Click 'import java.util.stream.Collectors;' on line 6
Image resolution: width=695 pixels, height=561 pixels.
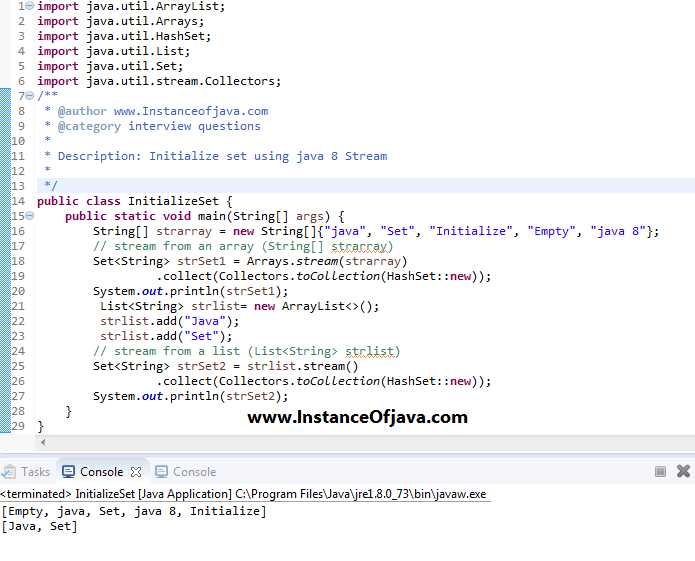159,82
